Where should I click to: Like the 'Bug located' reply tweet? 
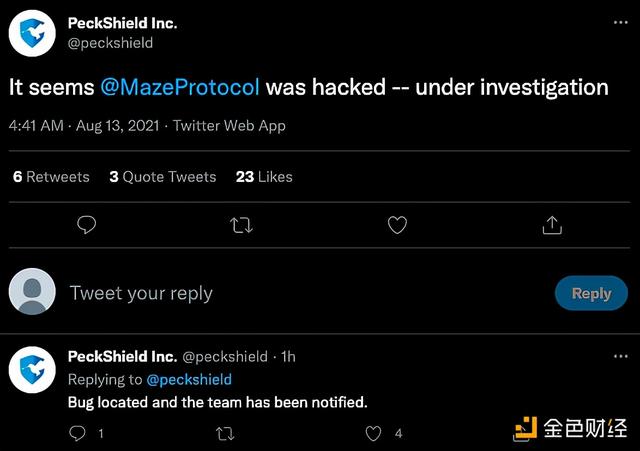(373, 433)
